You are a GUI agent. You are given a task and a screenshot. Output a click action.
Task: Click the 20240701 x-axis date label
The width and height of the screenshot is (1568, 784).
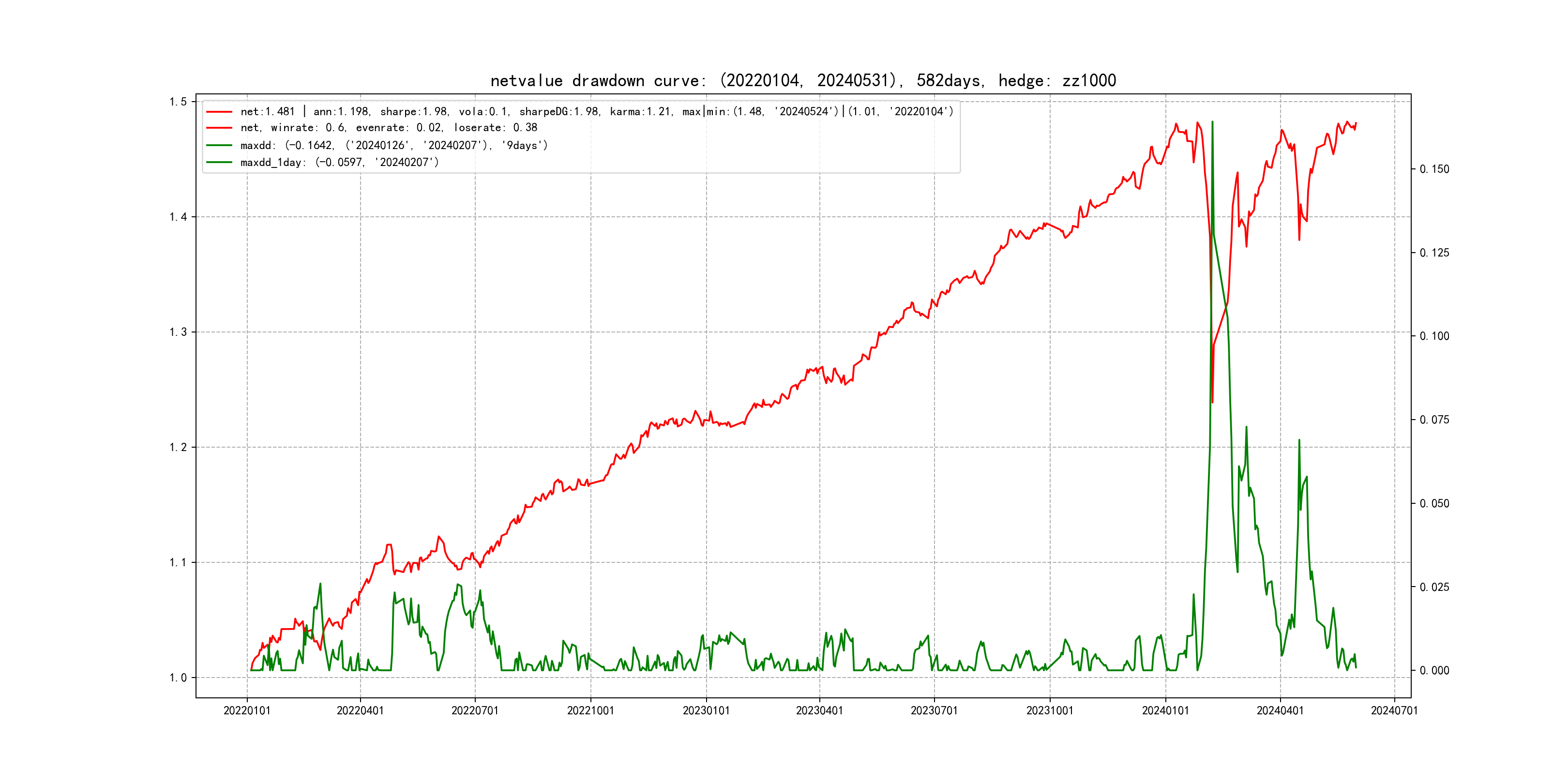(x=1394, y=710)
